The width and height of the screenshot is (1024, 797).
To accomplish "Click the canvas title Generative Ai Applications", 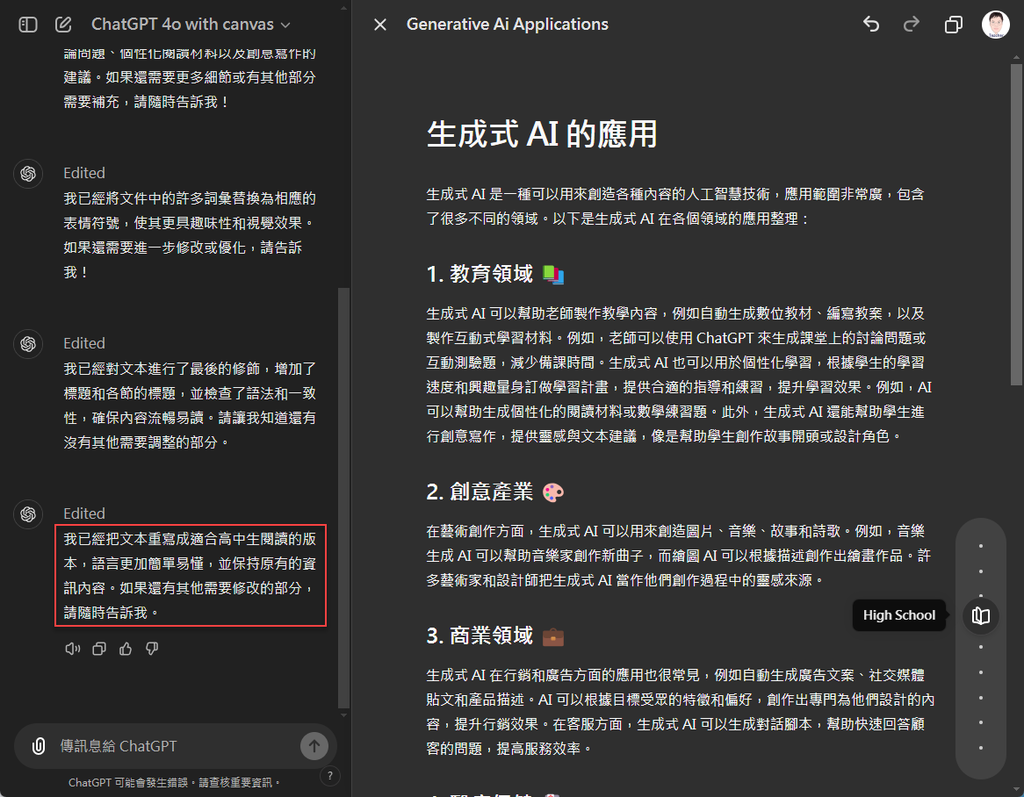I will 507,24.
